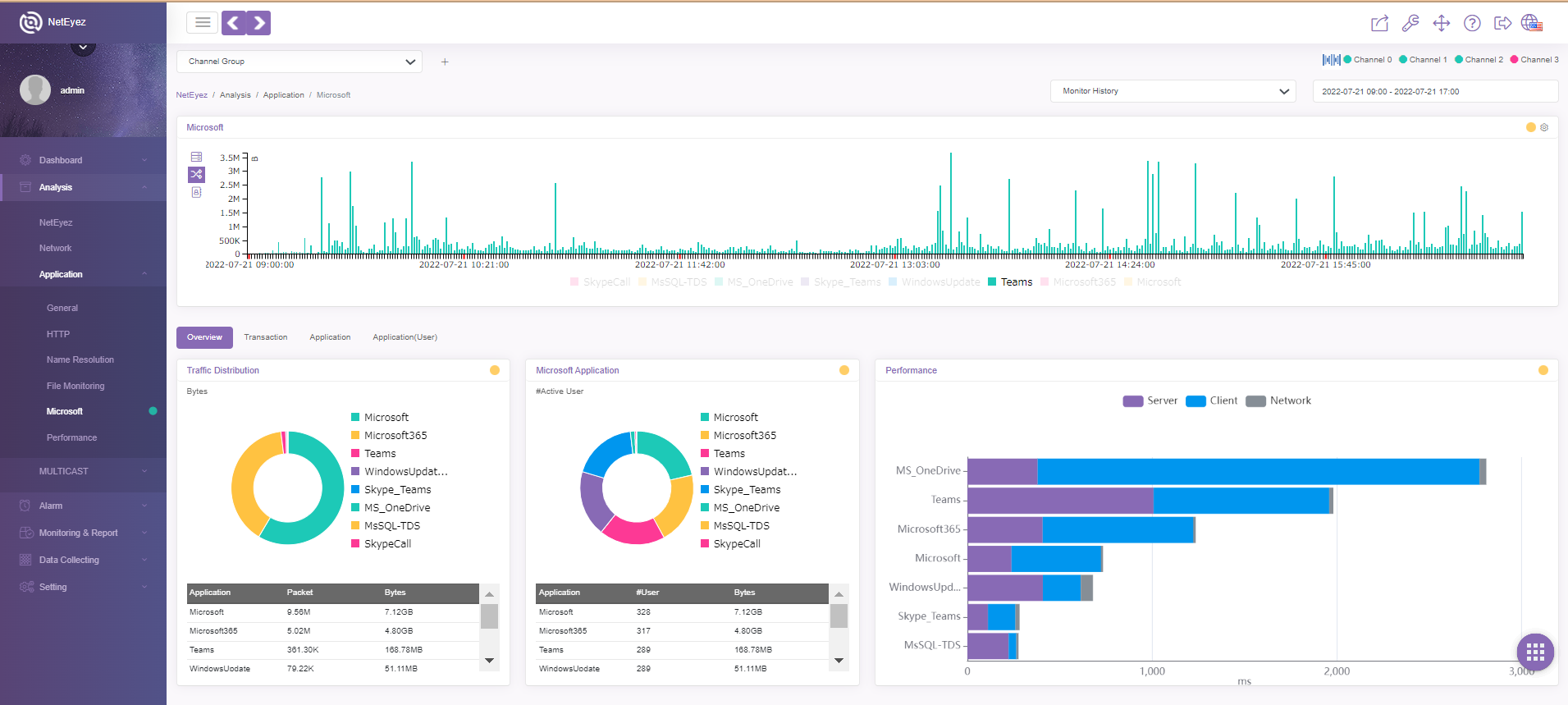Click the four-way move arrows icon
Screen dimensions: 1568x705
coord(1442,23)
